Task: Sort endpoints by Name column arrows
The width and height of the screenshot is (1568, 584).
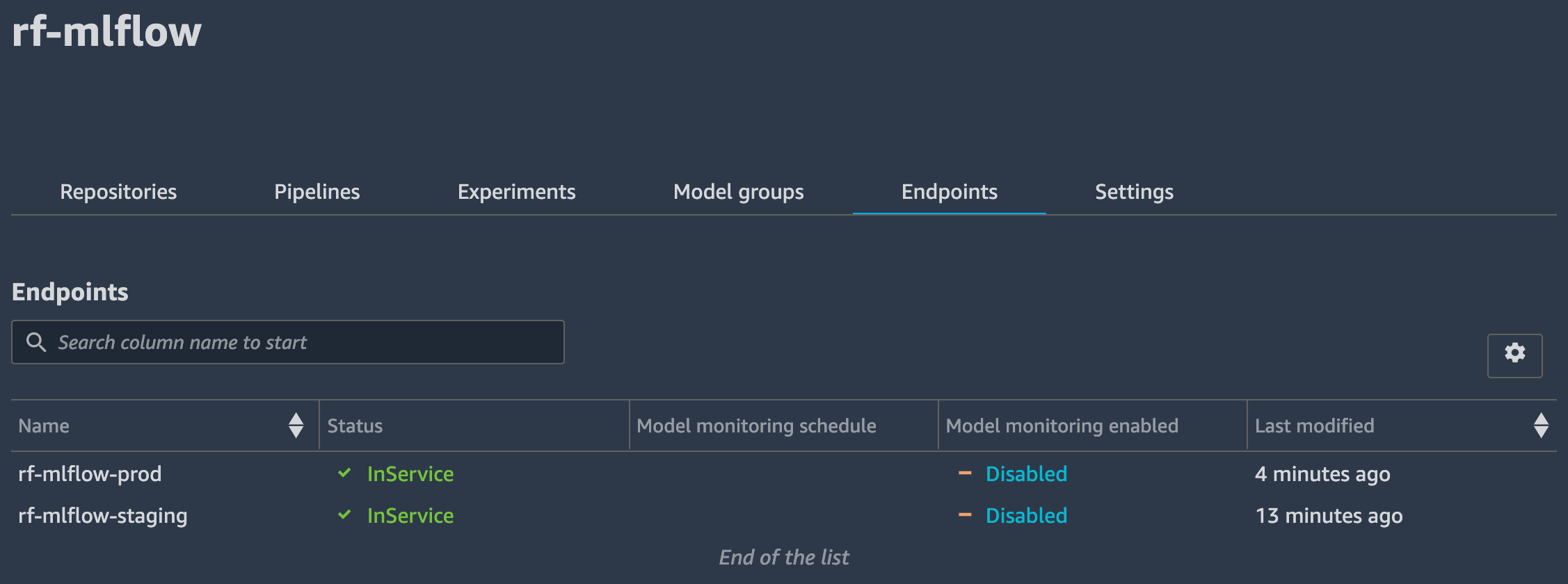Action: click(296, 425)
